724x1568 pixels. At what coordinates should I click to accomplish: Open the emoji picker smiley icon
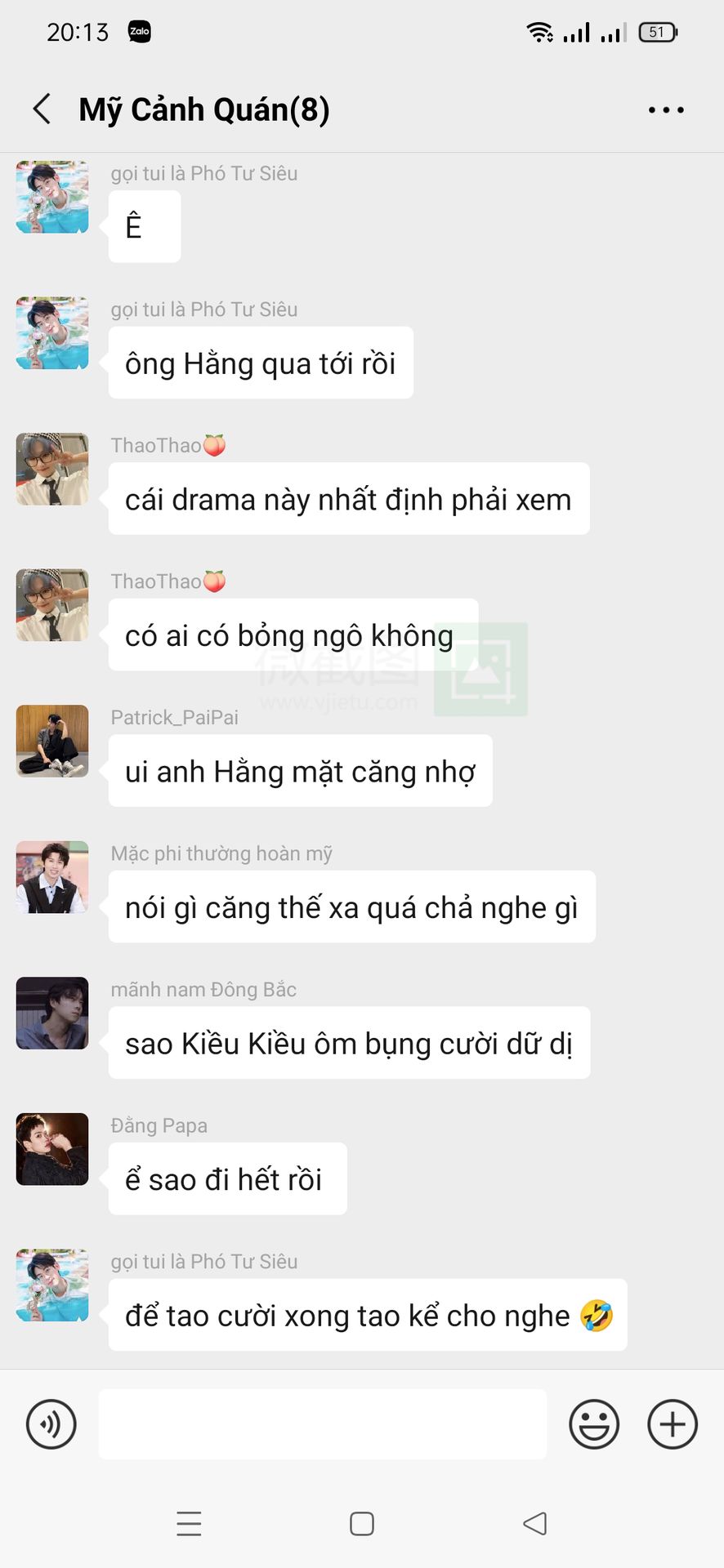pyautogui.click(x=594, y=1424)
